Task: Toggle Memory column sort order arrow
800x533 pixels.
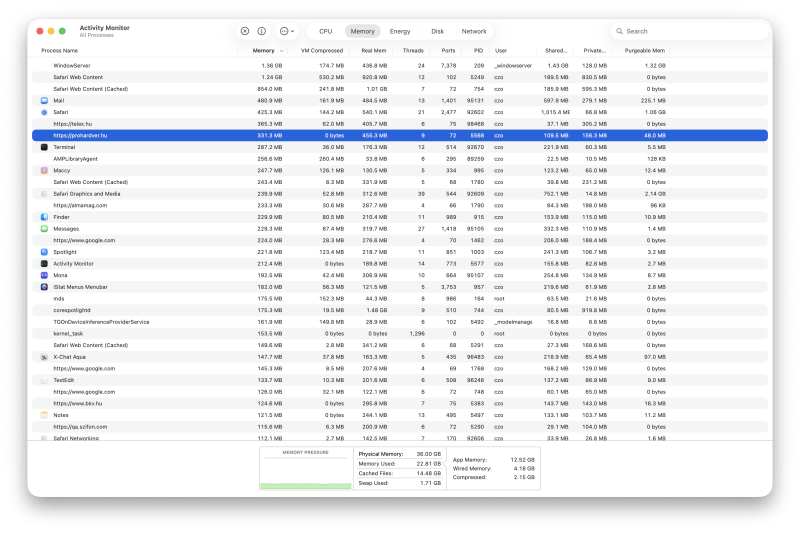Action: 281,50
